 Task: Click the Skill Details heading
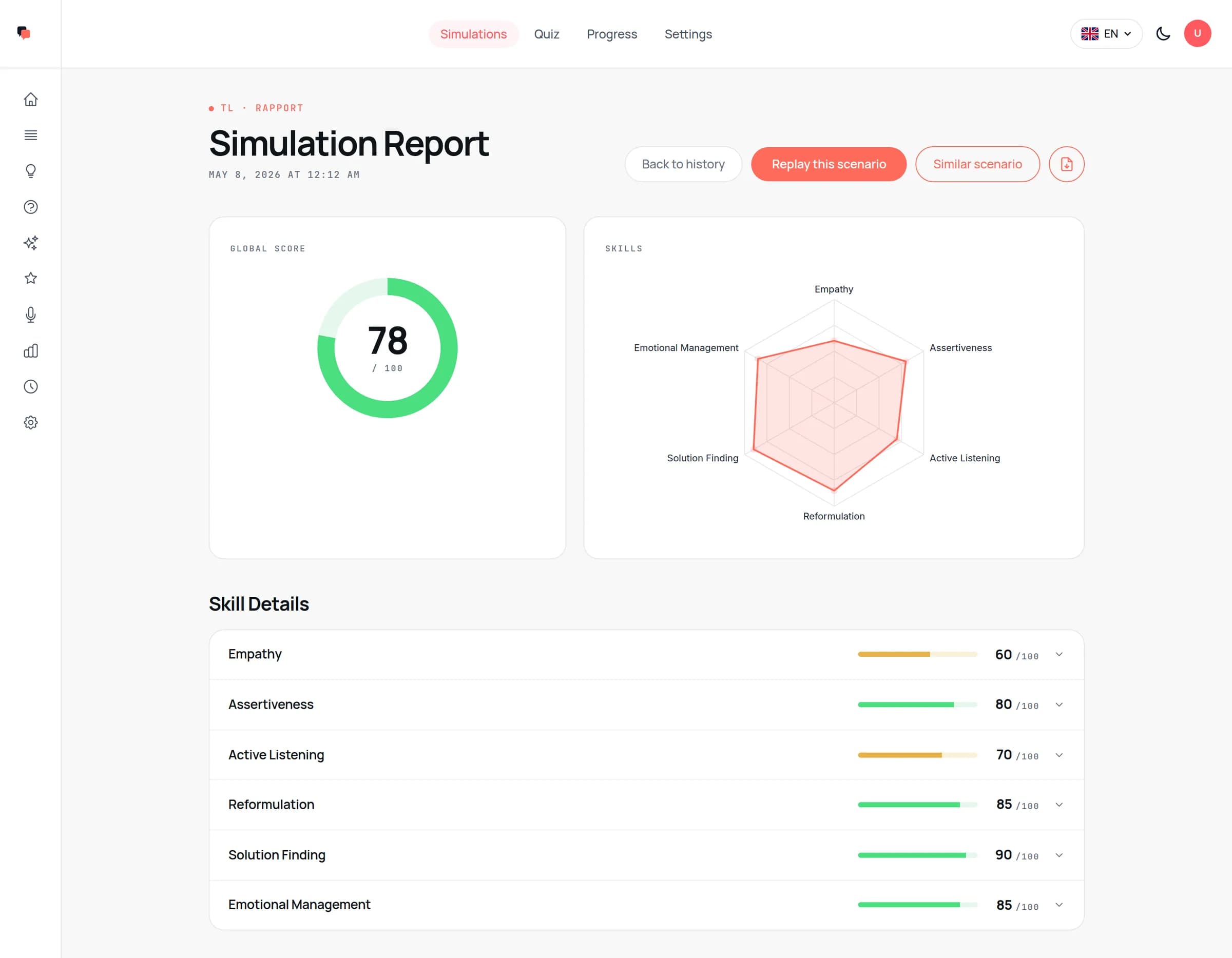click(x=259, y=604)
